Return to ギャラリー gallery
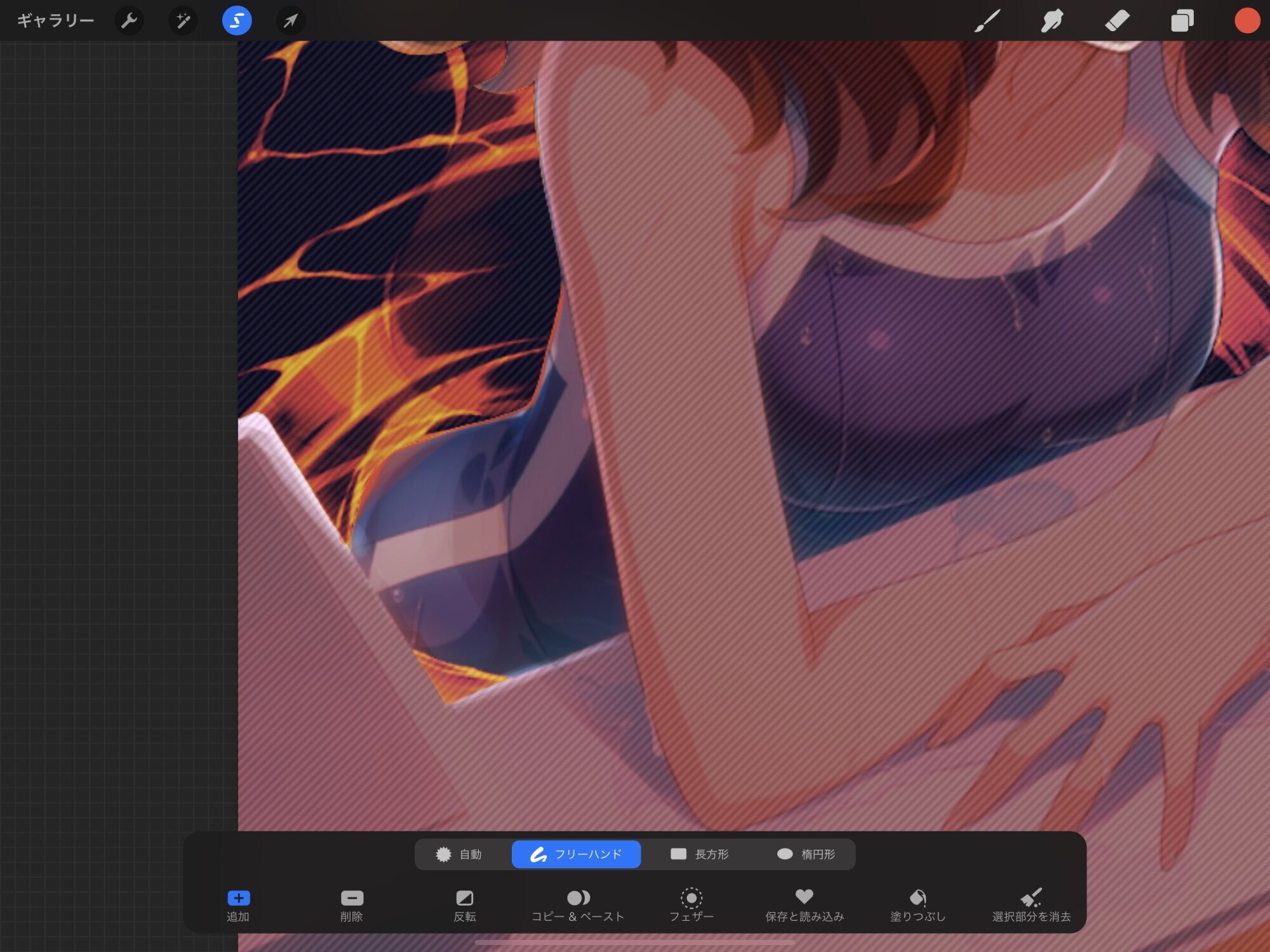 coord(55,21)
